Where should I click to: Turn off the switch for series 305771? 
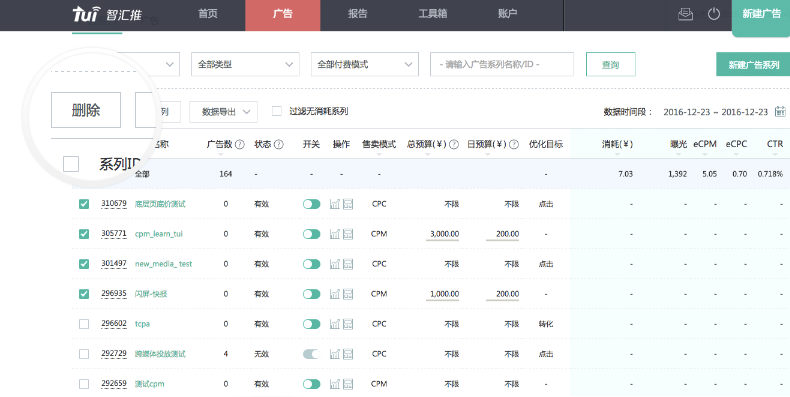click(311, 234)
